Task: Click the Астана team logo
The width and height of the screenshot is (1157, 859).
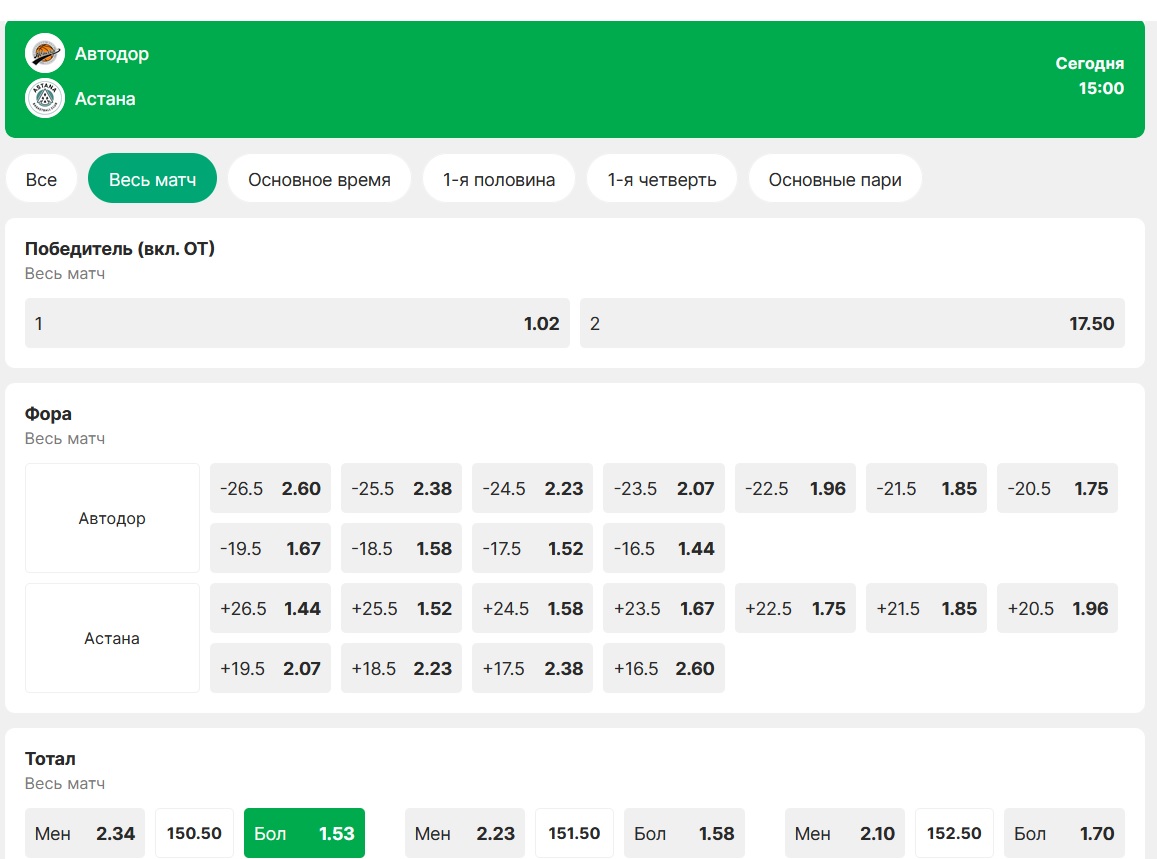Action: click(x=45, y=98)
